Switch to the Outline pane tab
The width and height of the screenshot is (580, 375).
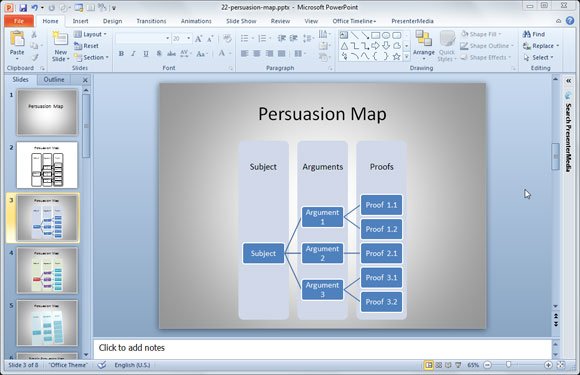(54, 80)
